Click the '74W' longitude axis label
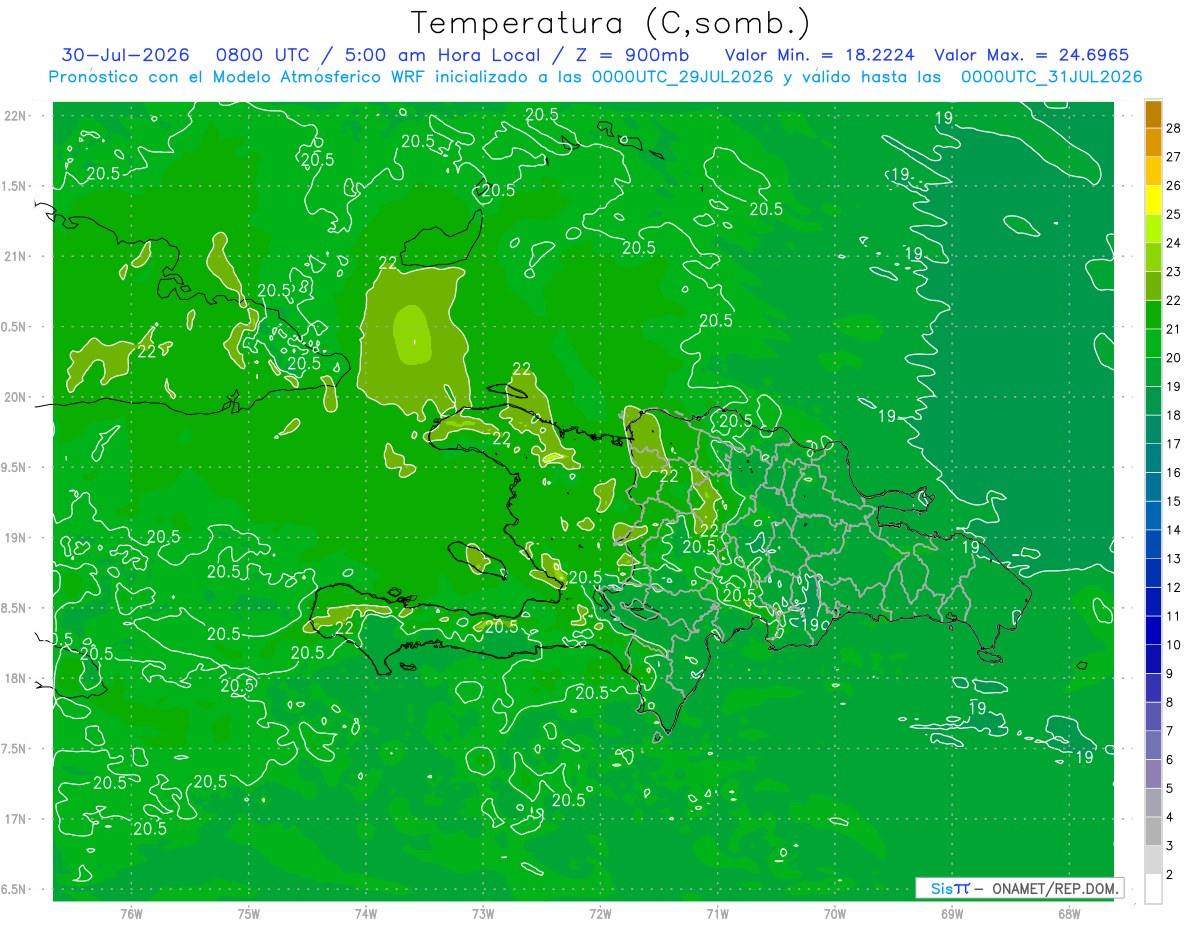Image resolution: width=1200 pixels, height=927 pixels. [366, 913]
